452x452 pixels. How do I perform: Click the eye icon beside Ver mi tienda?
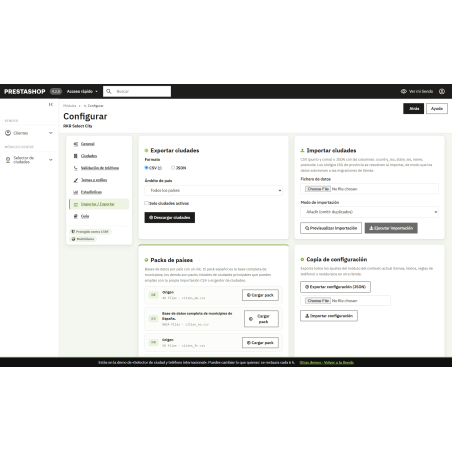[404, 91]
